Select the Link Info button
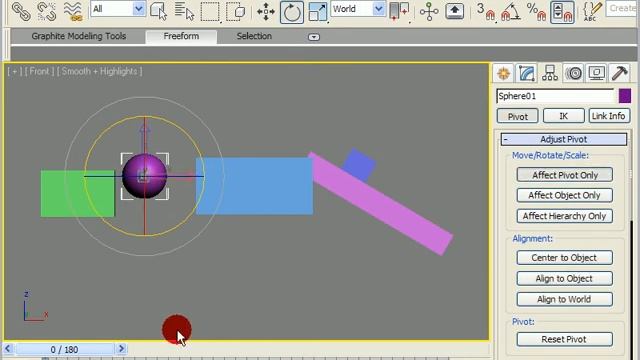The image size is (640, 360). point(609,116)
